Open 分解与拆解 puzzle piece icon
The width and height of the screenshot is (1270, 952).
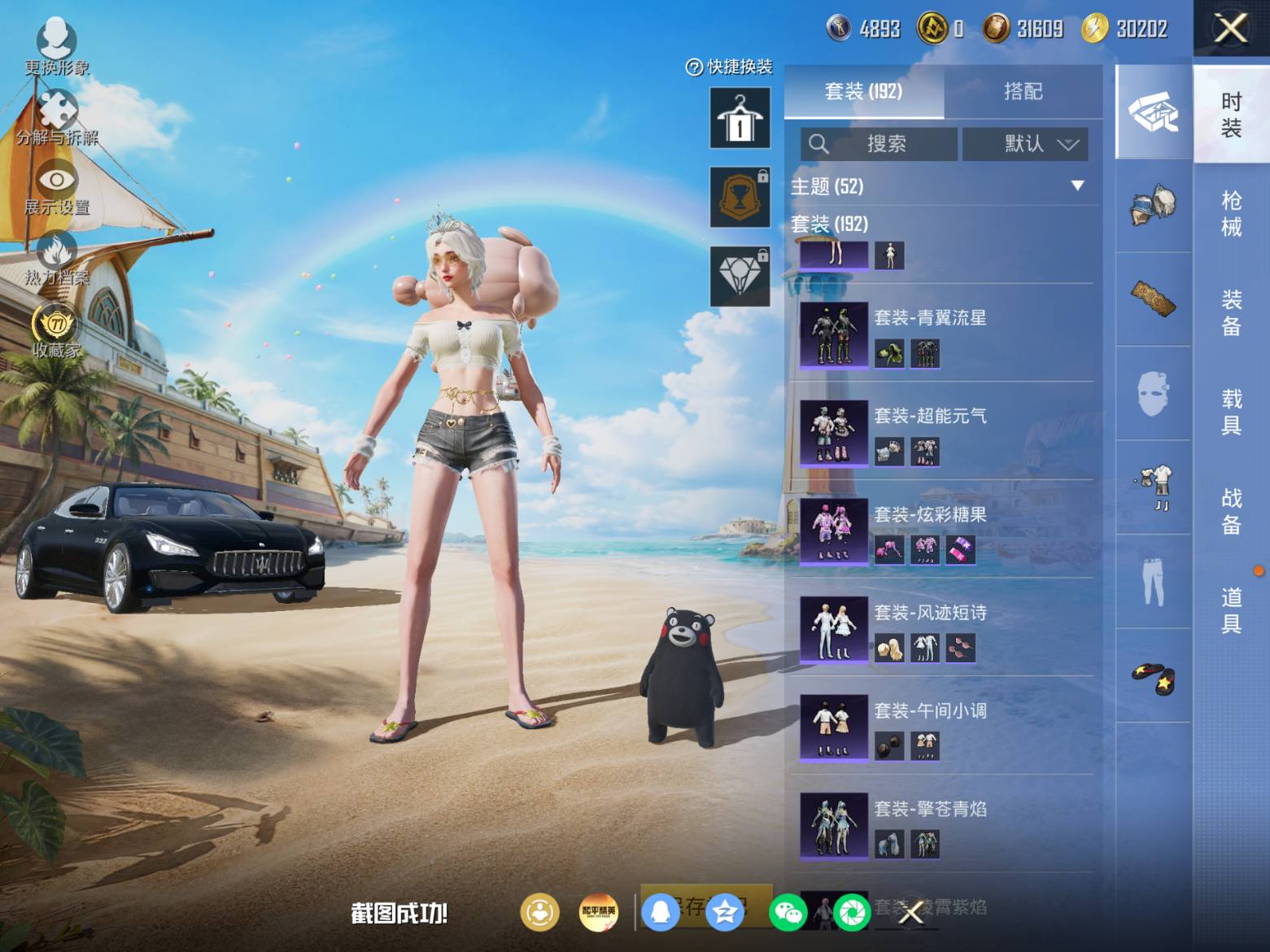click(x=57, y=110)
